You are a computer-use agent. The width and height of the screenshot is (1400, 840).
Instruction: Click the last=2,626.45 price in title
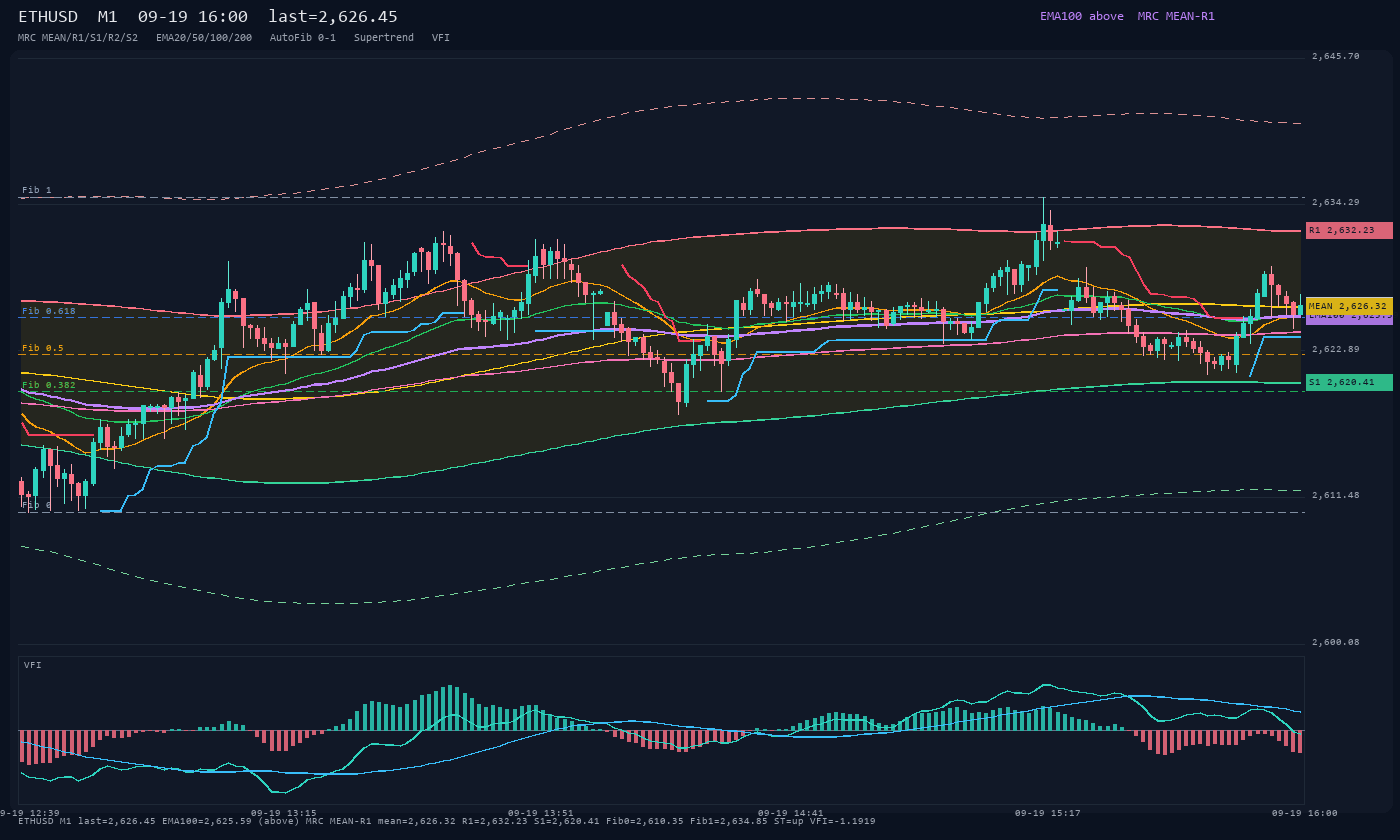[x=333, y=17]
